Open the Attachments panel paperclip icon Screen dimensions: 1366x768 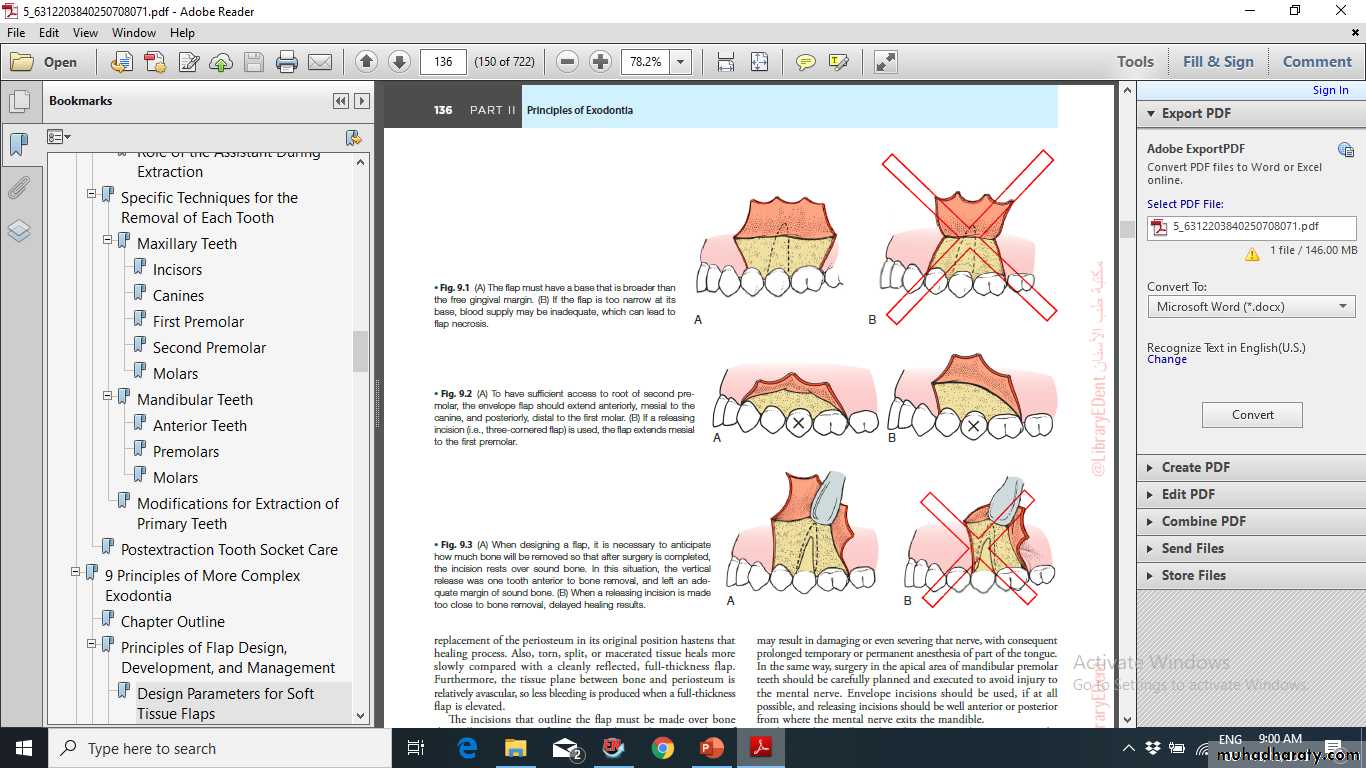[19, 187]
